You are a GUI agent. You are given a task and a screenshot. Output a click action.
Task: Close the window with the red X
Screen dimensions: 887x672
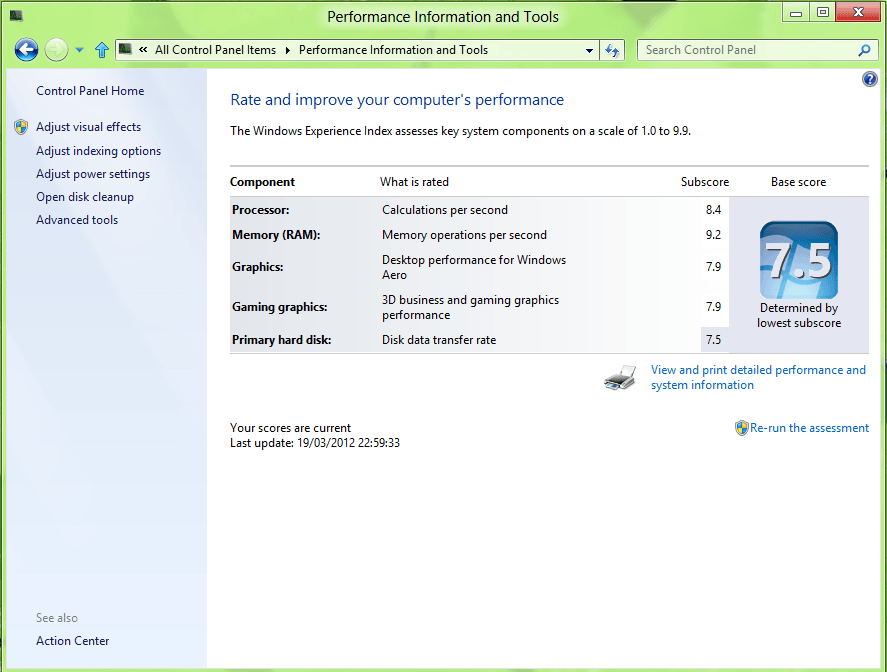click(858, 12)
